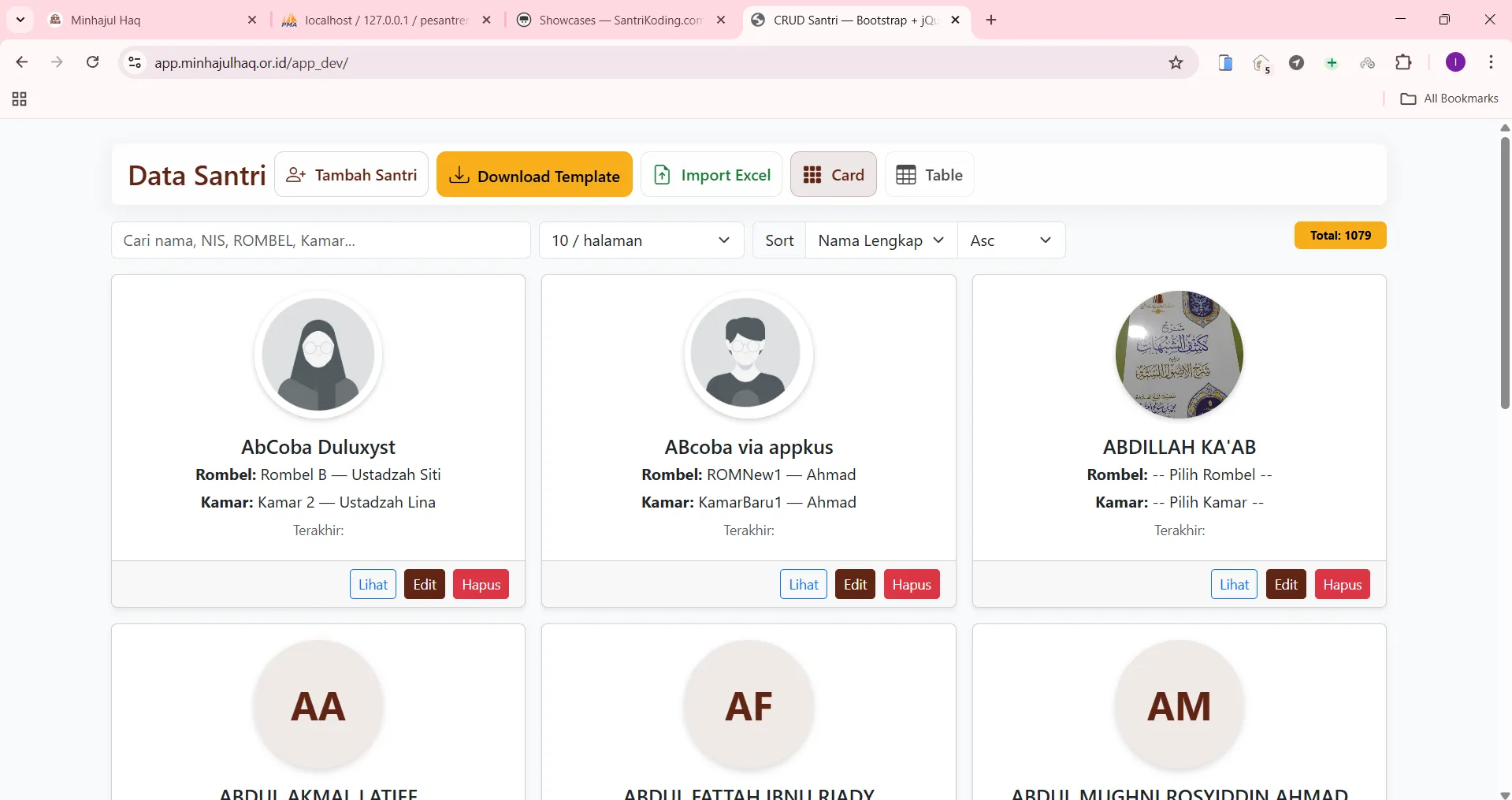Click Hapus on AbCoba Duluxyst card
Image resolution: width=1512 pixels, height=800 pixels.
[481, 584]
